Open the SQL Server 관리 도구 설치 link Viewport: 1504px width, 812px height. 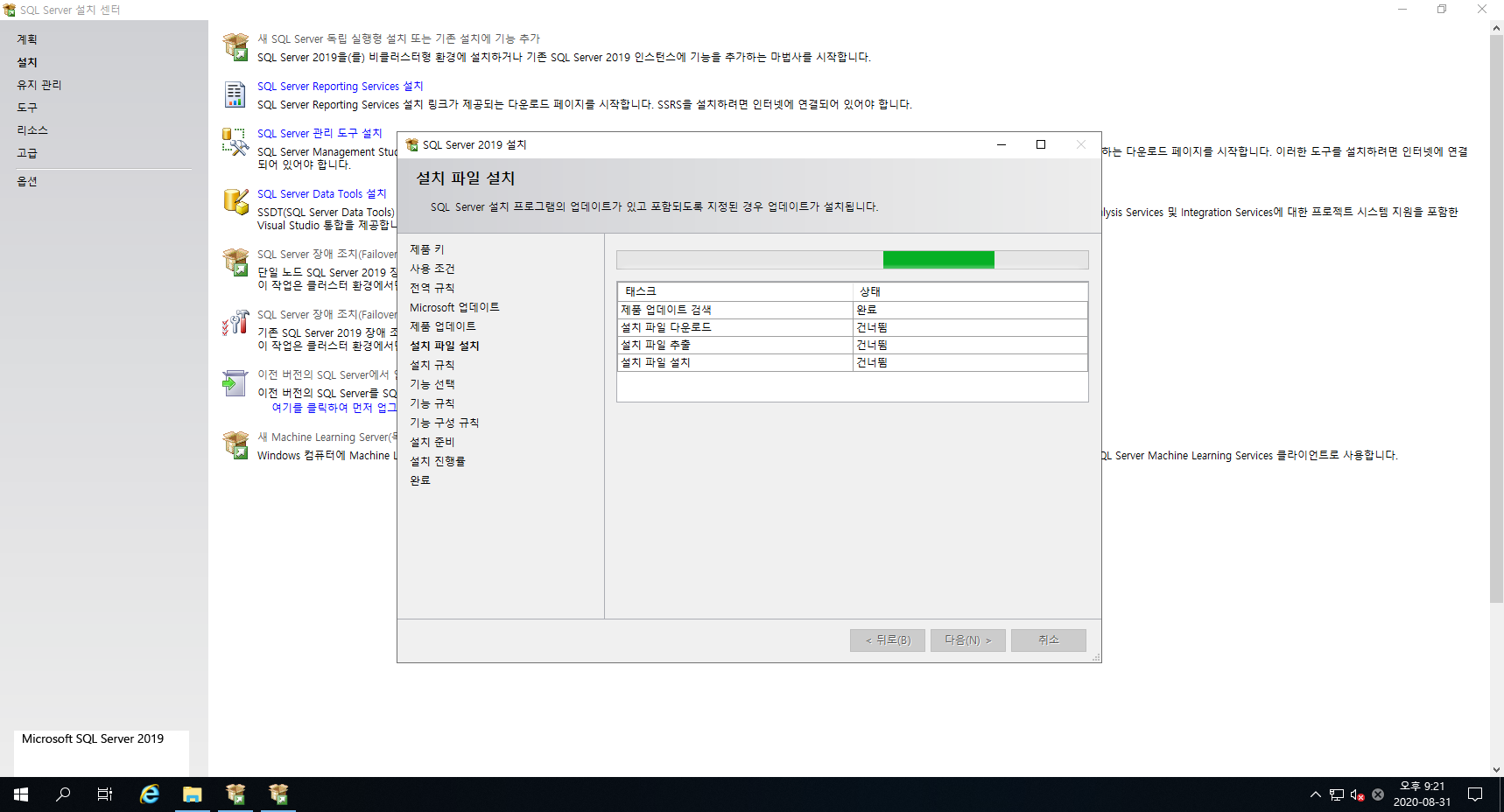click(x=320, y=133)
